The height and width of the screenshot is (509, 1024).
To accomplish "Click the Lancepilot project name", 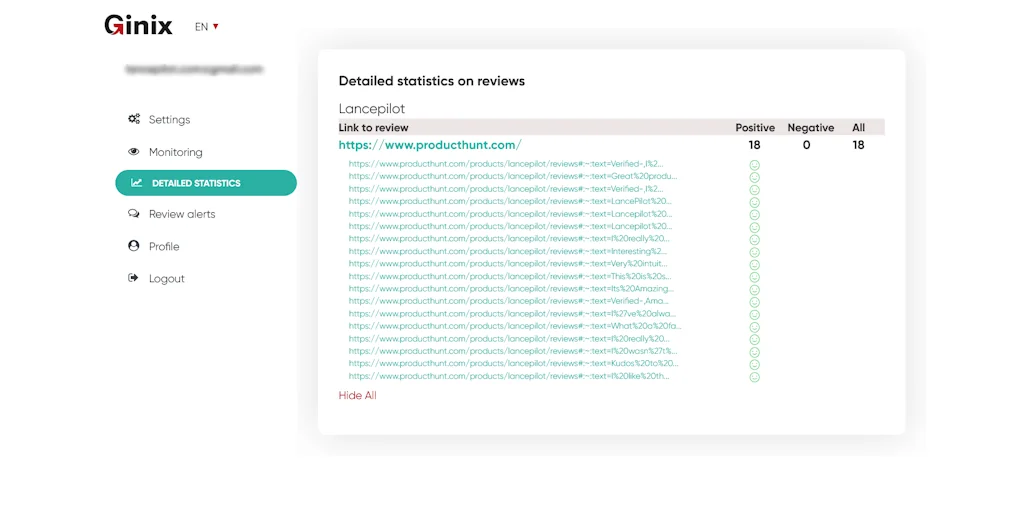I will 372,108.
